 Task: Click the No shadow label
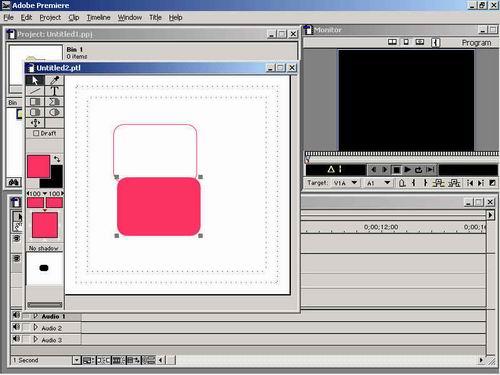tap(44, 248)
